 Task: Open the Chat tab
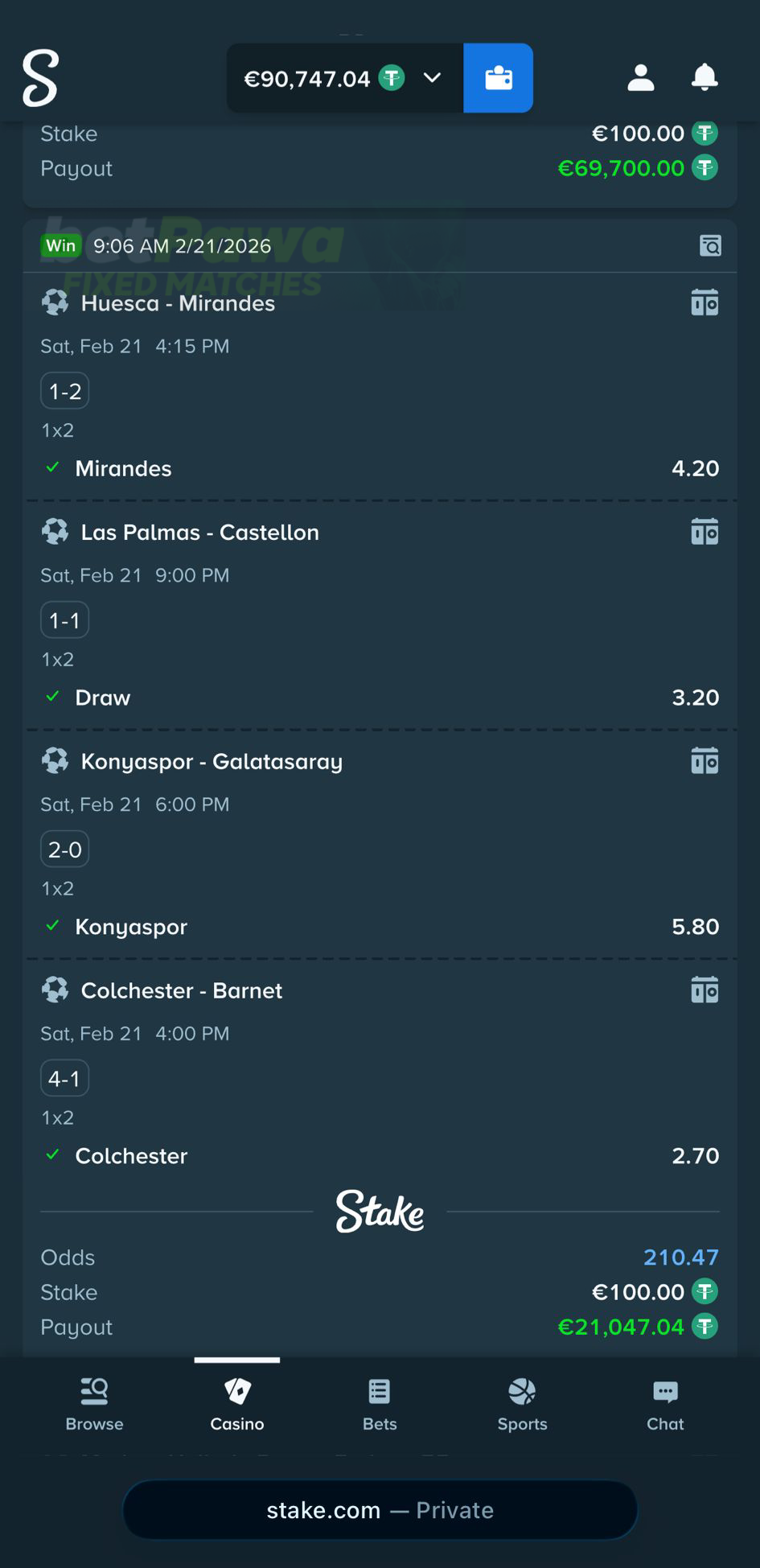pyautogui.click(x=665, y=1404)
